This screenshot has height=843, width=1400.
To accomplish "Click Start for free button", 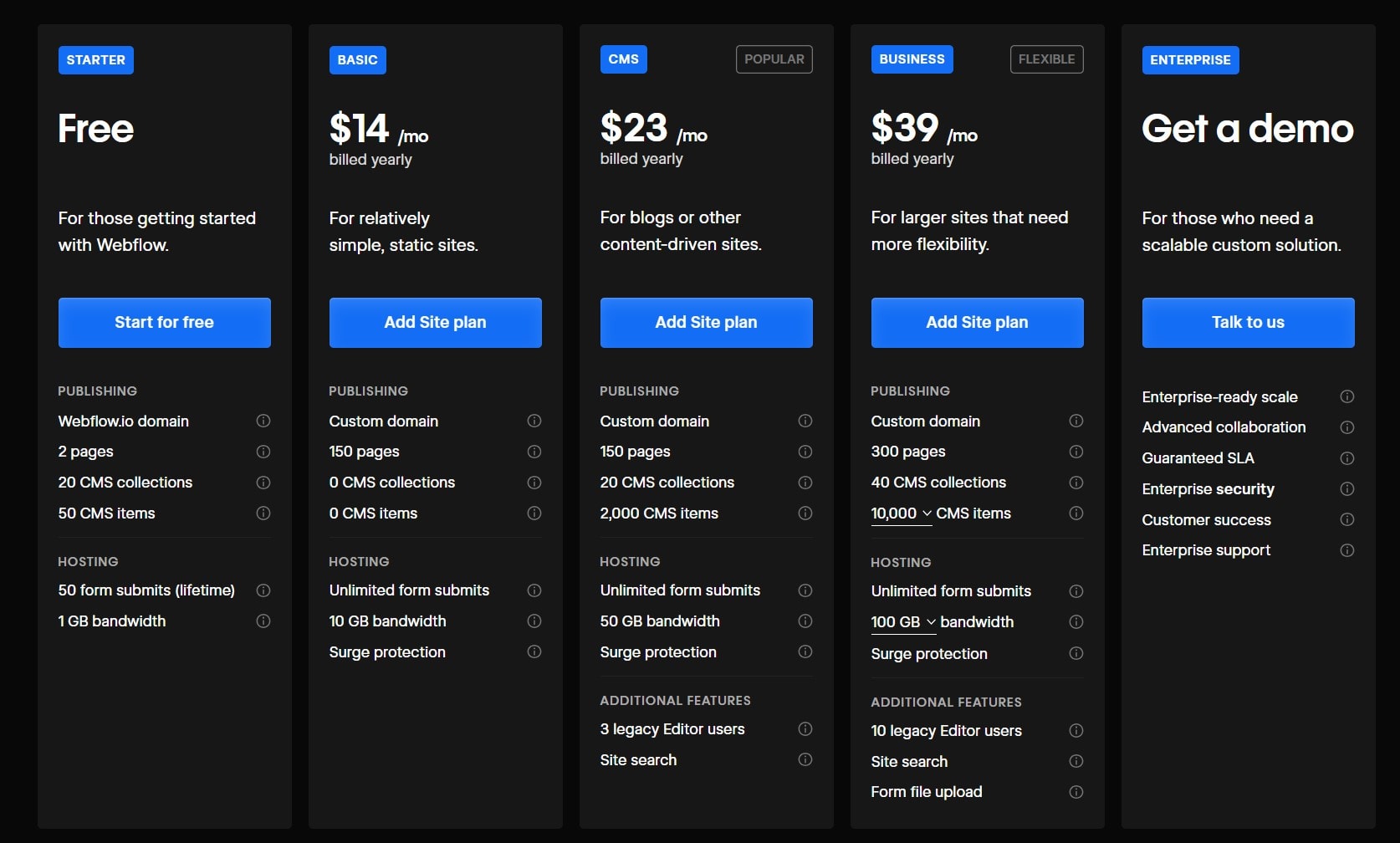I will point(165,323).
